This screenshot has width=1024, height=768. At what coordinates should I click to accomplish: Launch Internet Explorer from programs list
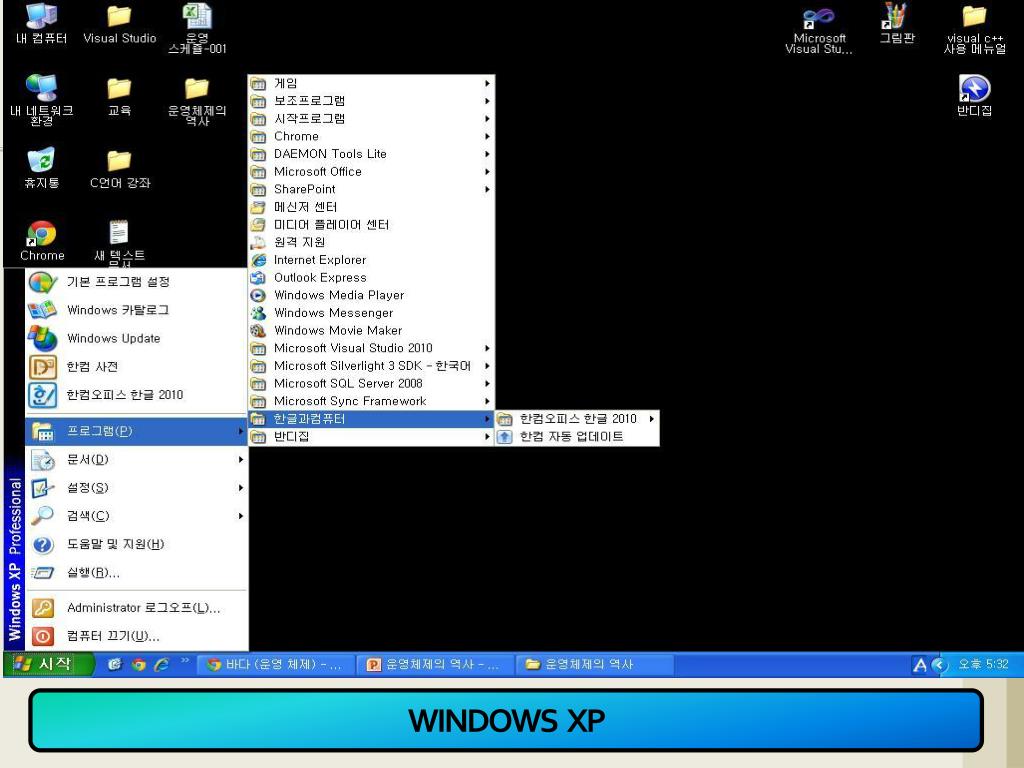[x=371, y=260]
